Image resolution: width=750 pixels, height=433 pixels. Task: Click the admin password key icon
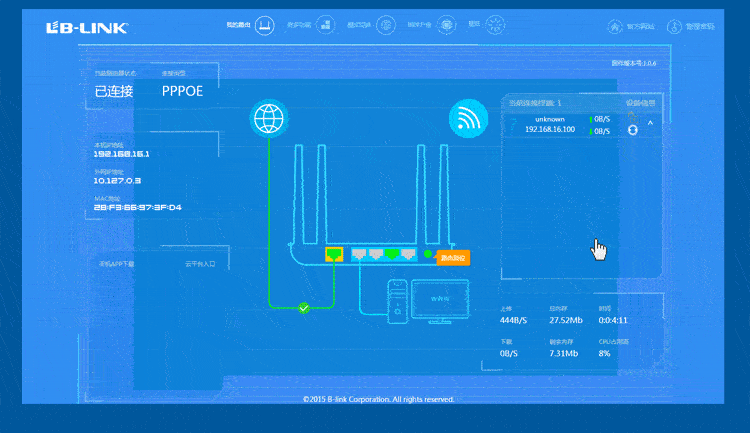674,26
